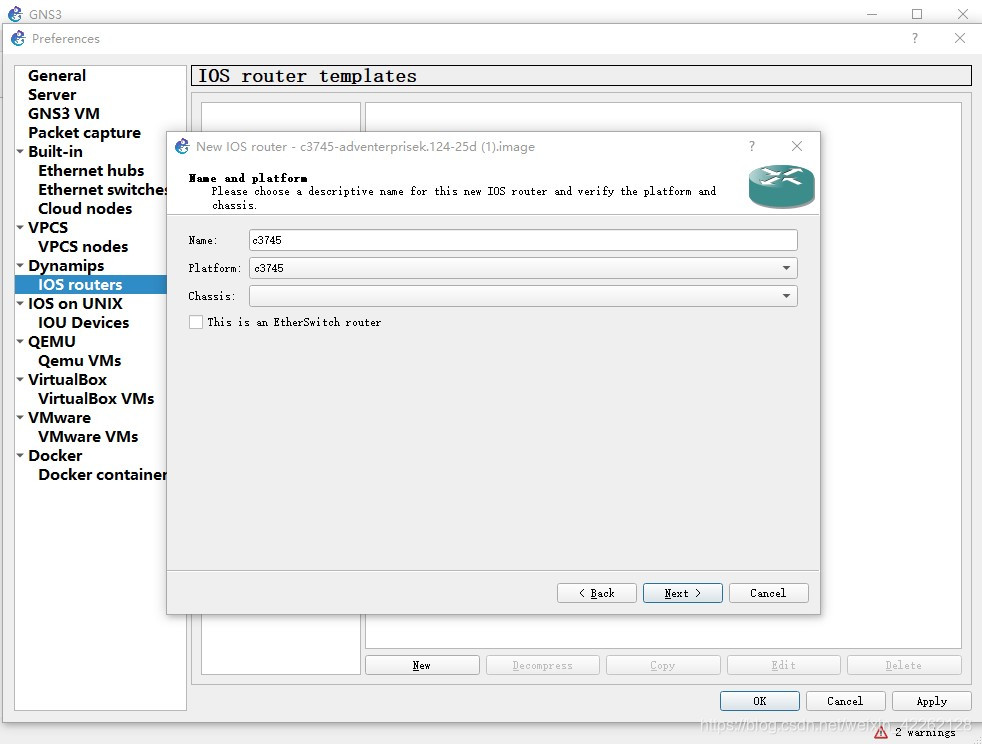The width and height of the screenshot is (982, 744).
Task: Select Ethernet switches in tree
Action: pos(102,190)
